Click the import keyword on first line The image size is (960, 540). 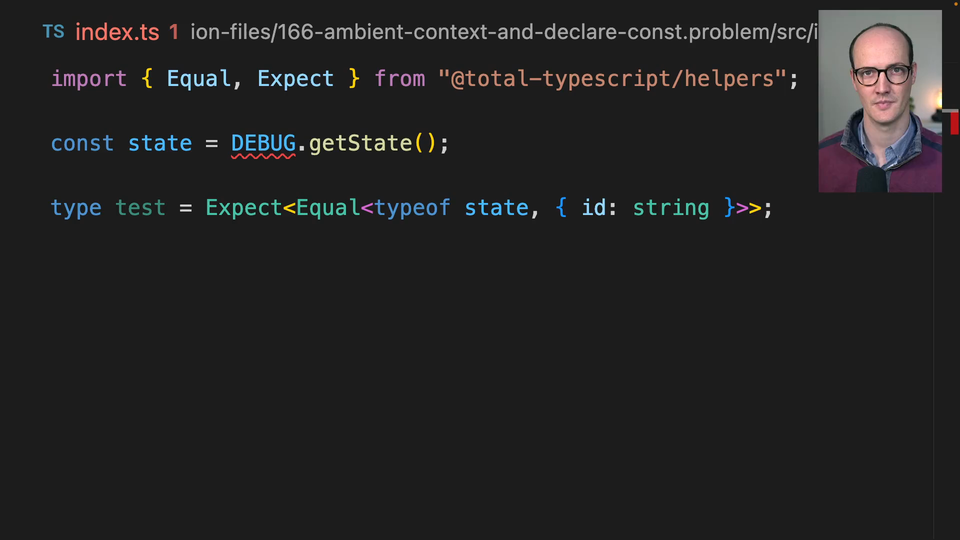(x=89, y=78)
